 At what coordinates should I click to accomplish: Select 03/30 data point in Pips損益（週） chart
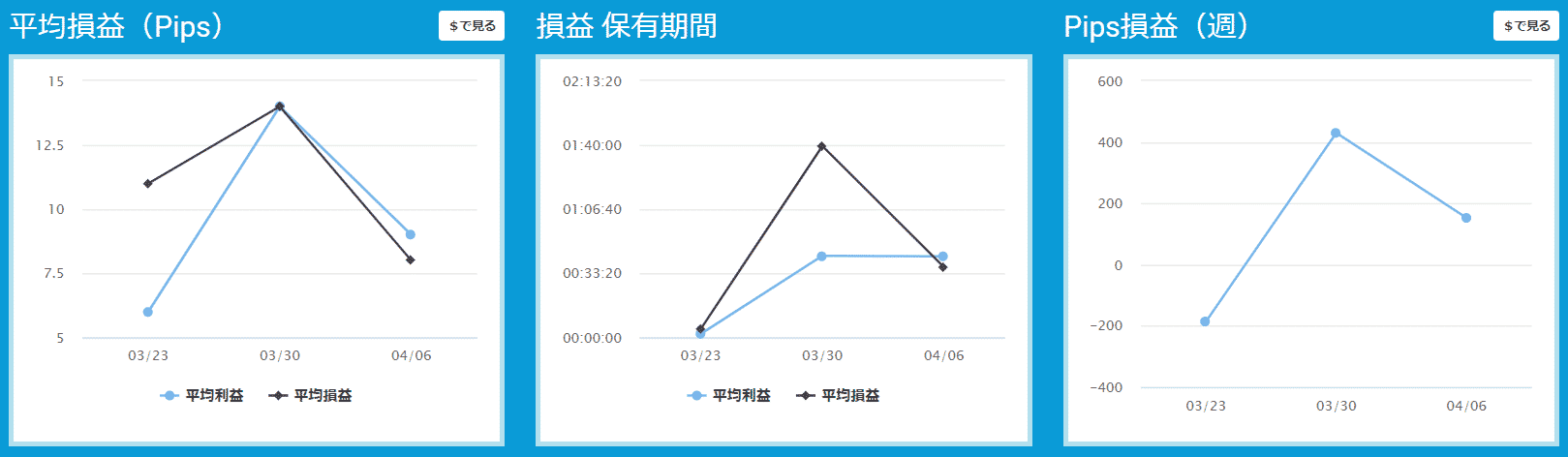pos(1336,133)
